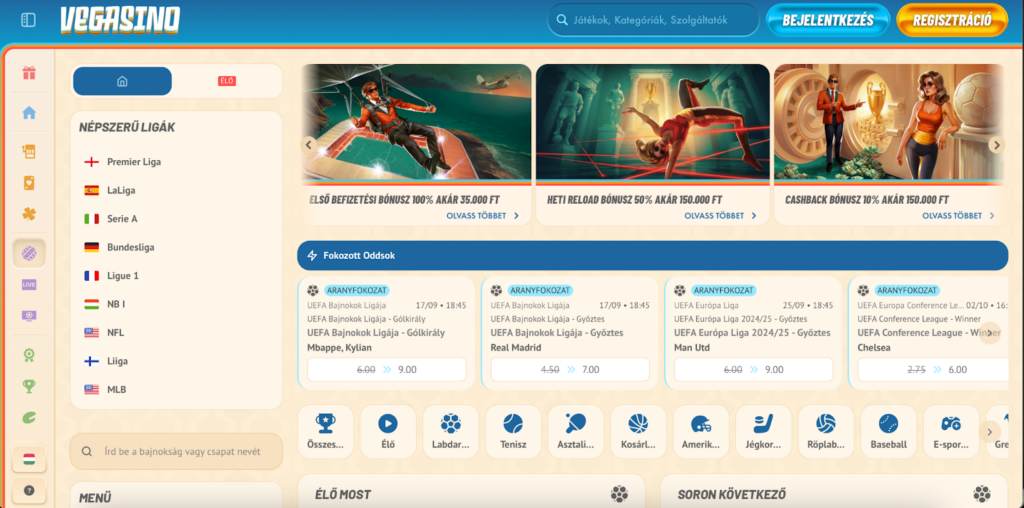
Task: Open the slot machine icon in sidebar
Action: 29,152
